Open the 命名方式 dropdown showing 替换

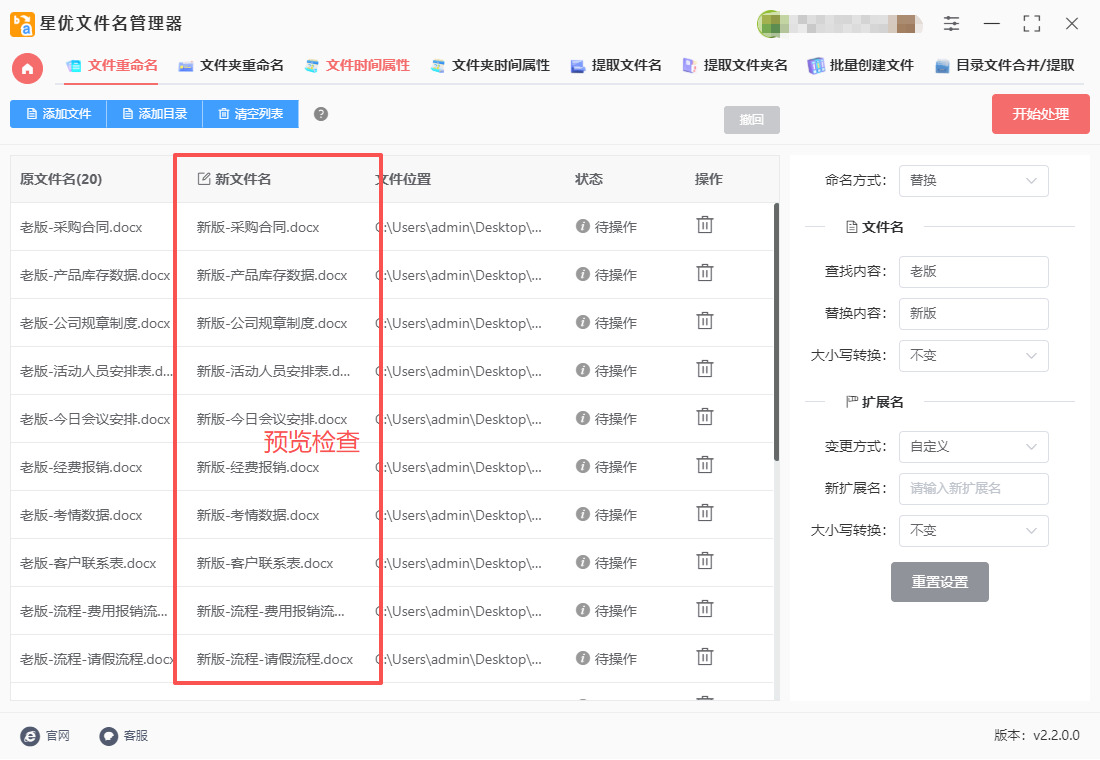coord(974,181)
